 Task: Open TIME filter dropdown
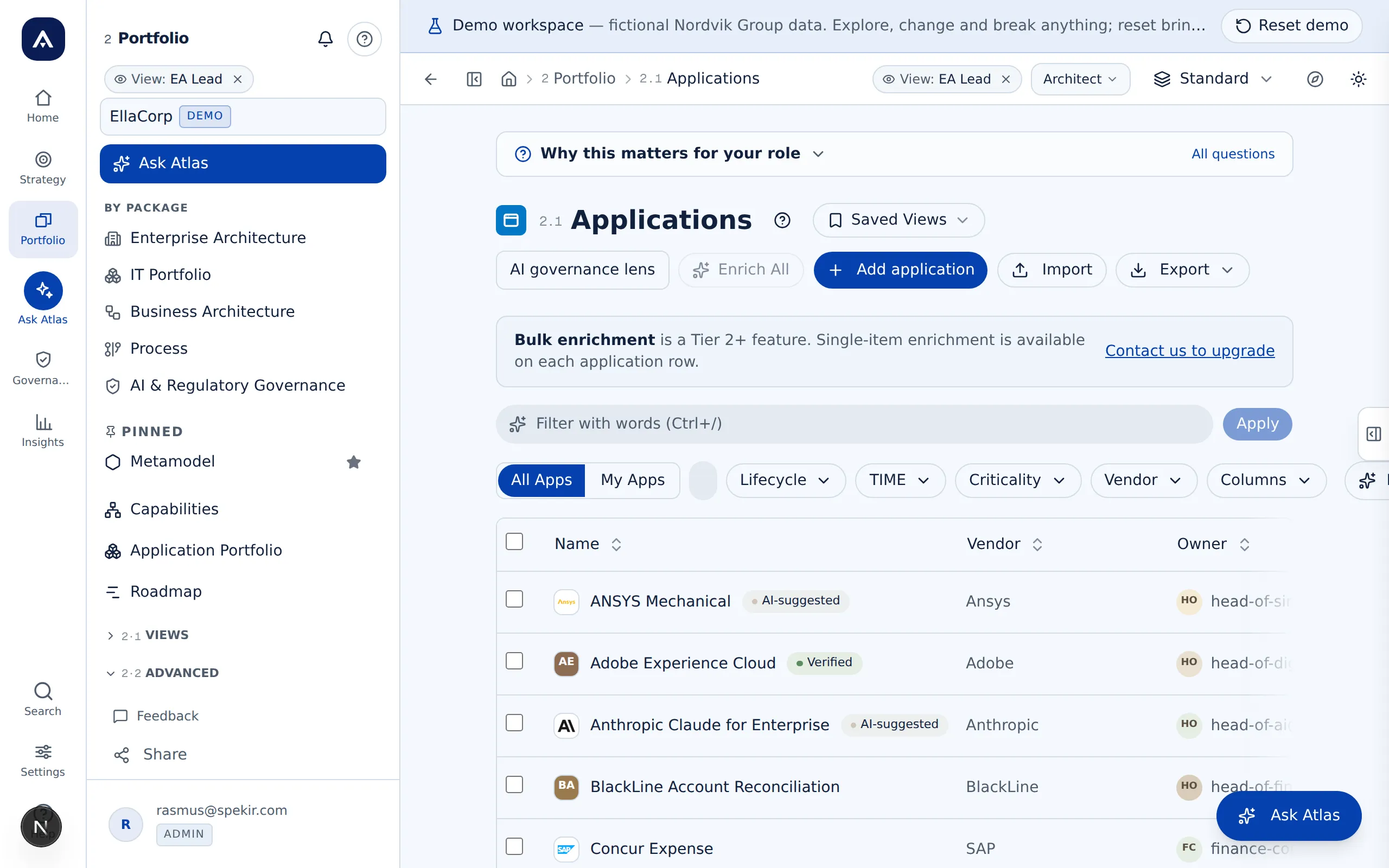tap(900, 480)
